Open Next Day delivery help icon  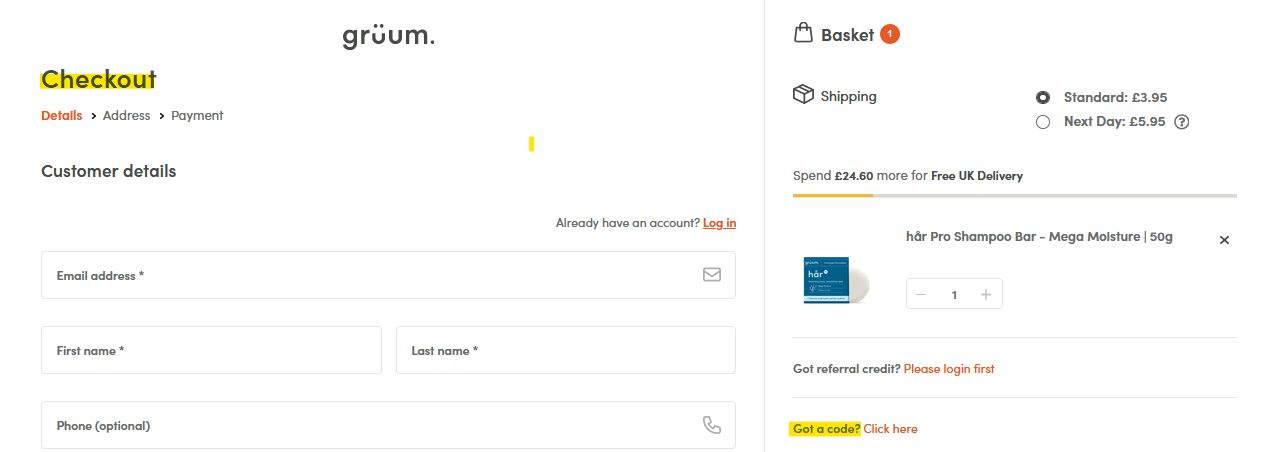[1181, 122]
